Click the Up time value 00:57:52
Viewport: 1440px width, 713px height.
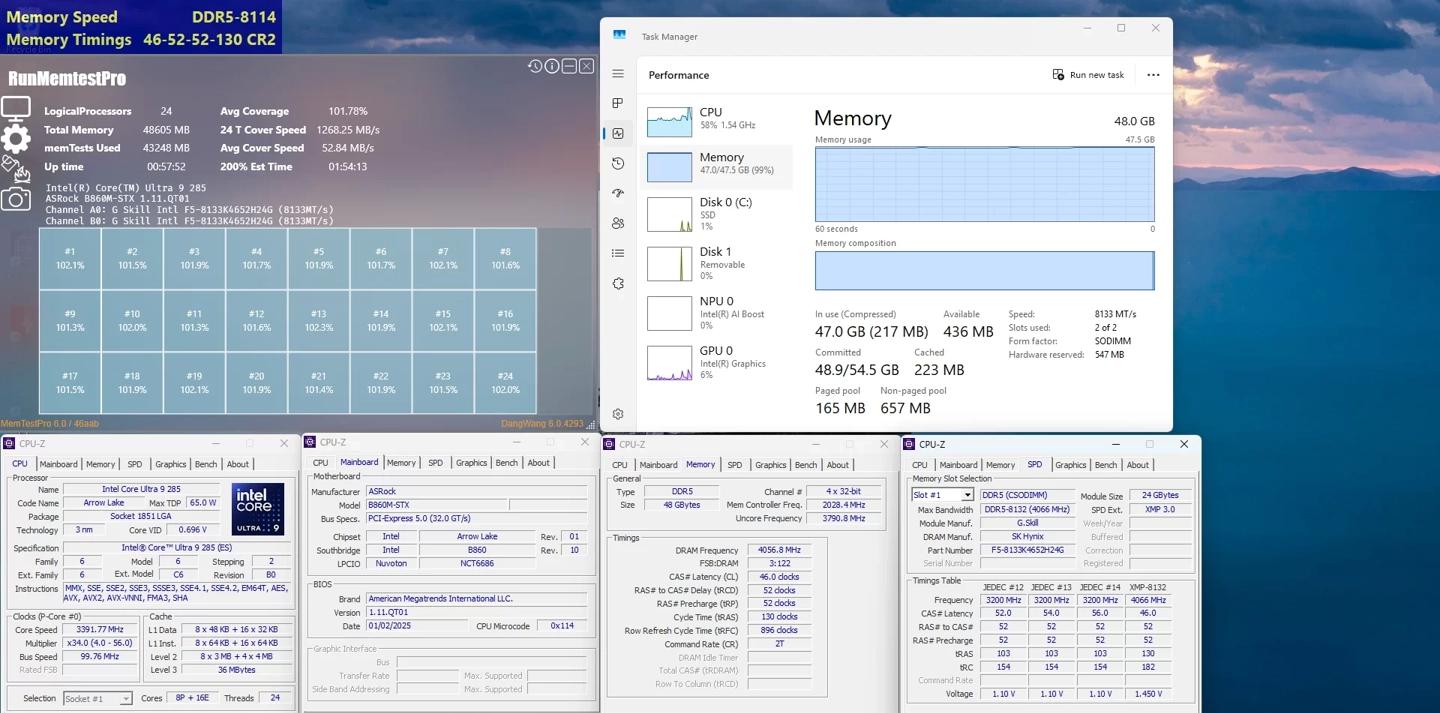[x=166, y=167]
